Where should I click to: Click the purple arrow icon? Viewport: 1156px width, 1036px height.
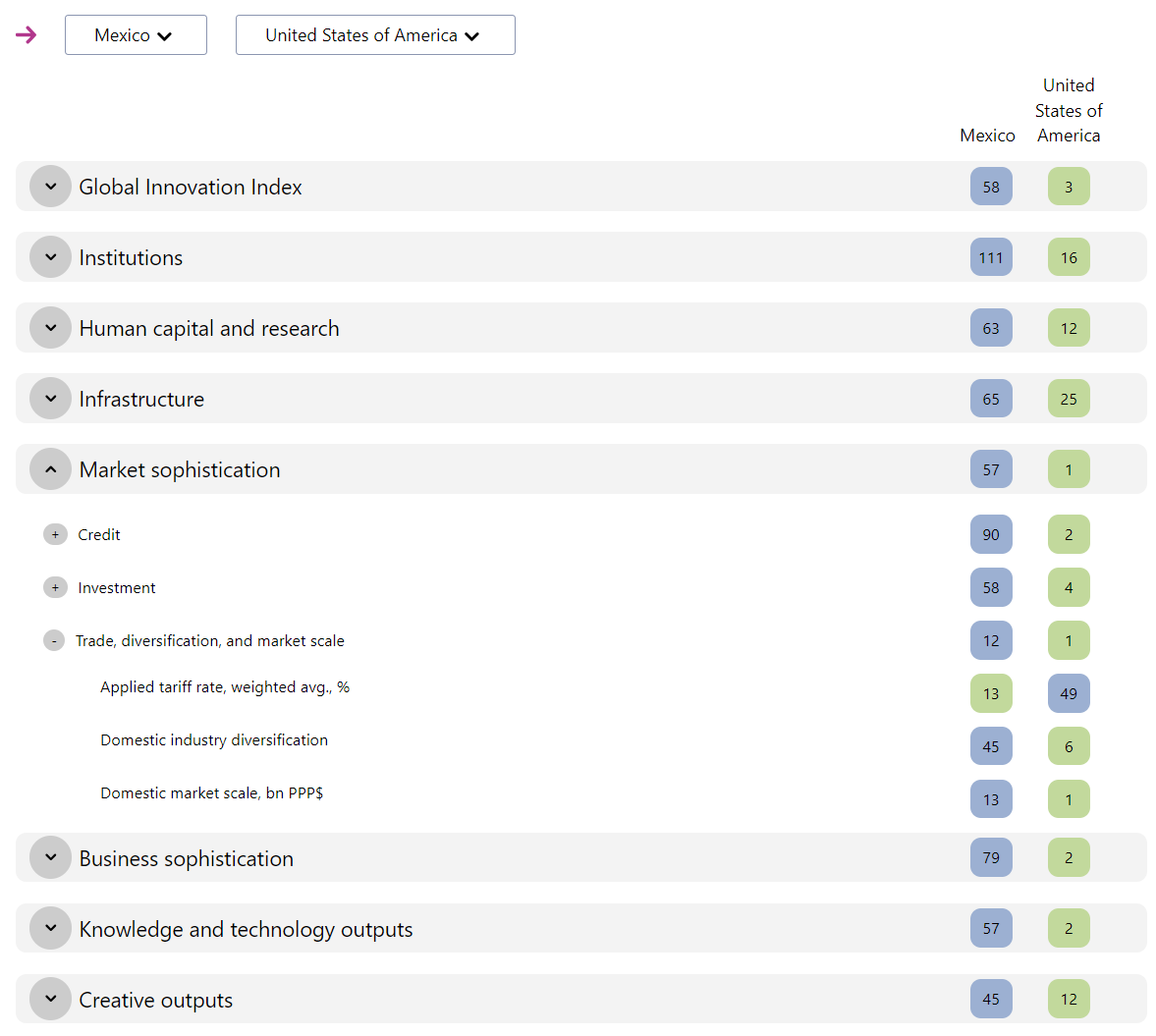[x=27, y=35]
